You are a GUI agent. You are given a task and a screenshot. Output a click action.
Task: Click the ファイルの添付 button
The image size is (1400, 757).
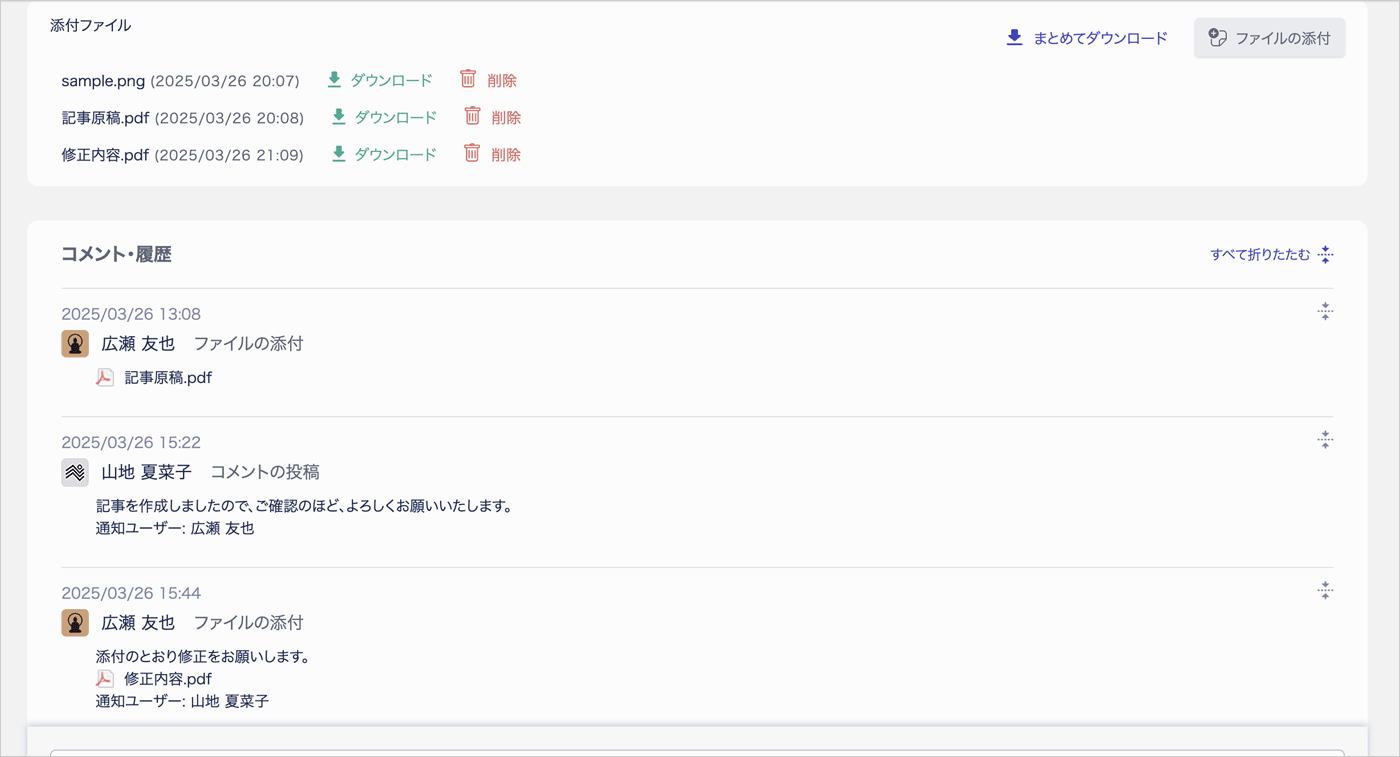pyautogui.click(x=1269, y=38)
